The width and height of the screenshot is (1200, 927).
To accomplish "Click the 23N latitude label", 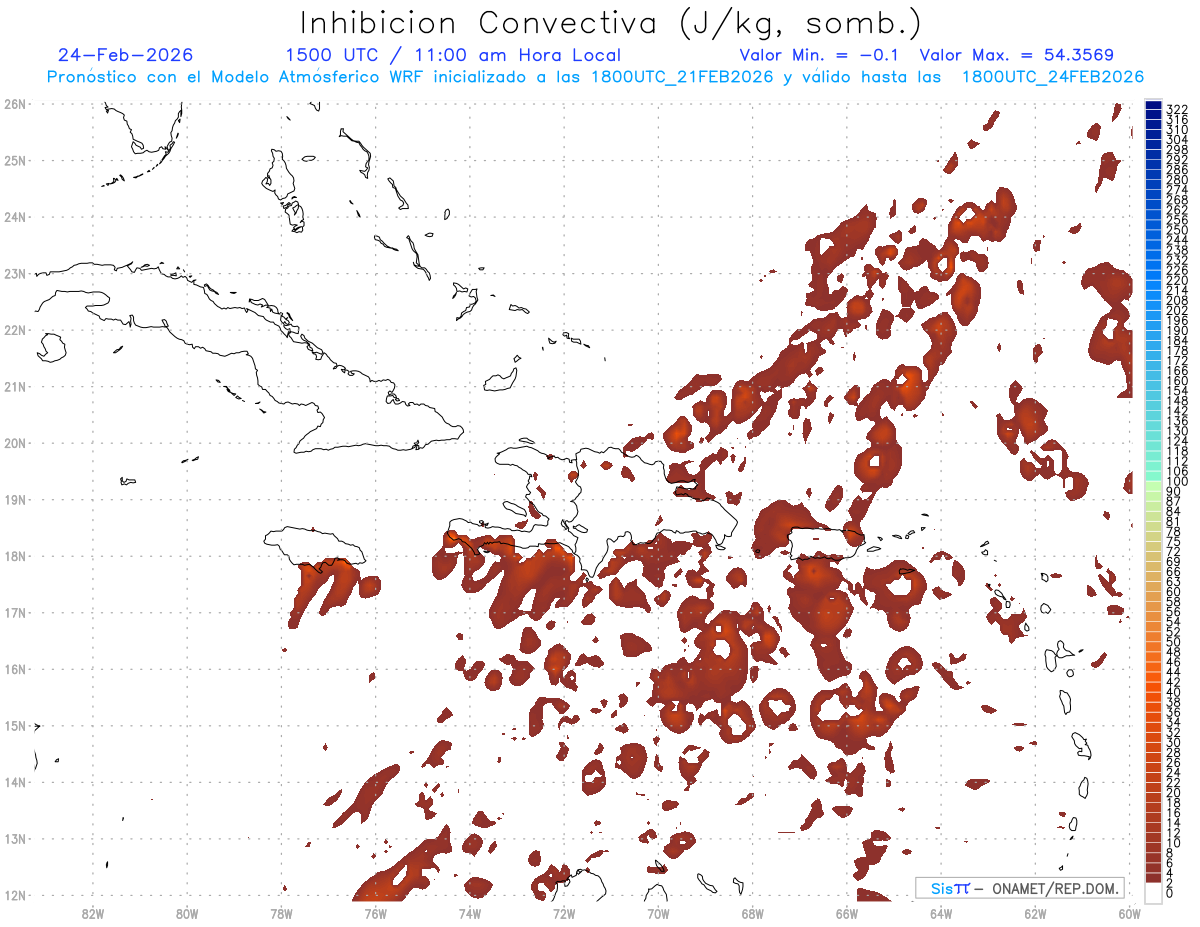I will [15, 273].
